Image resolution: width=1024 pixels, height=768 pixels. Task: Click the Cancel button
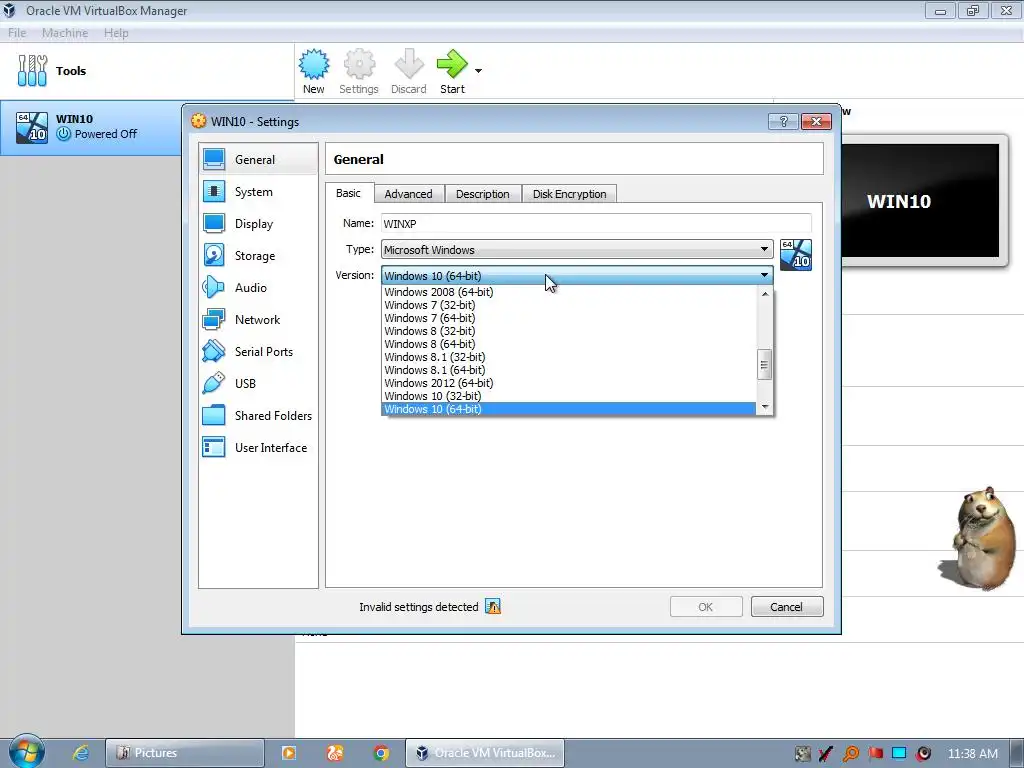click(787, 607)
